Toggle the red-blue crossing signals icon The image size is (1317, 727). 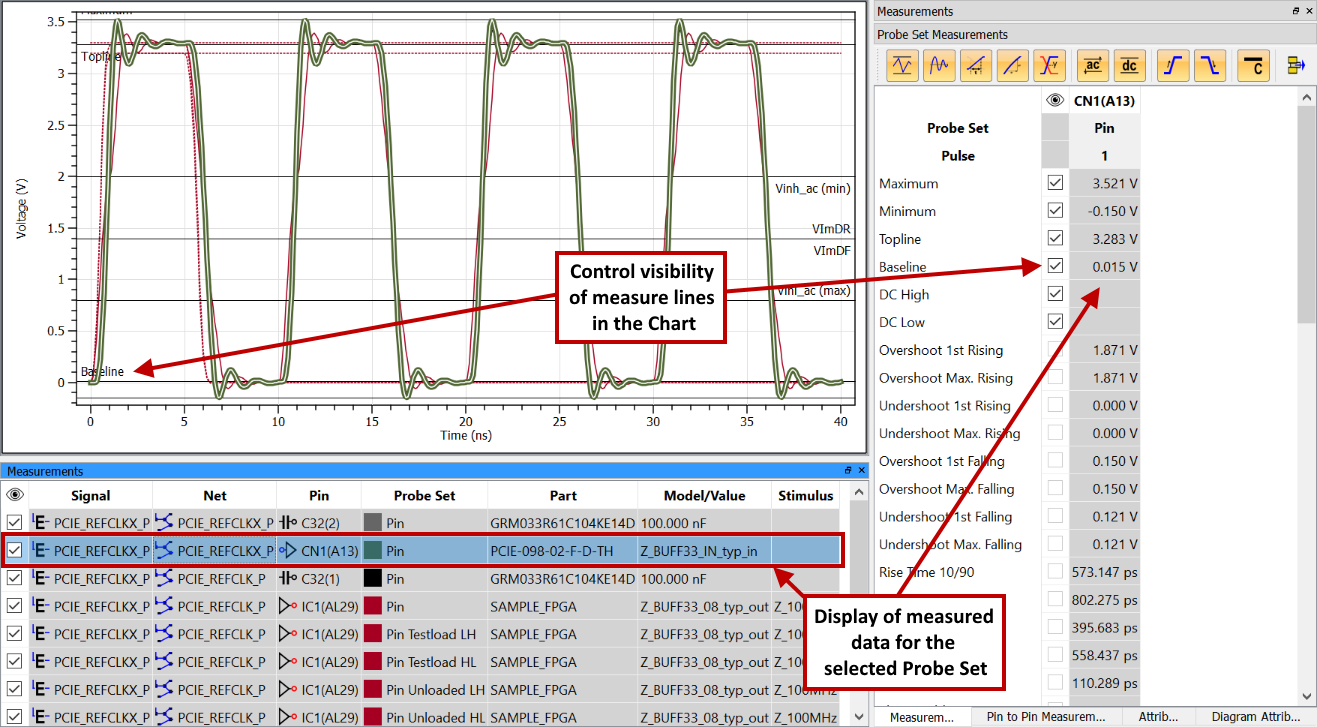tap(1049, 66)
